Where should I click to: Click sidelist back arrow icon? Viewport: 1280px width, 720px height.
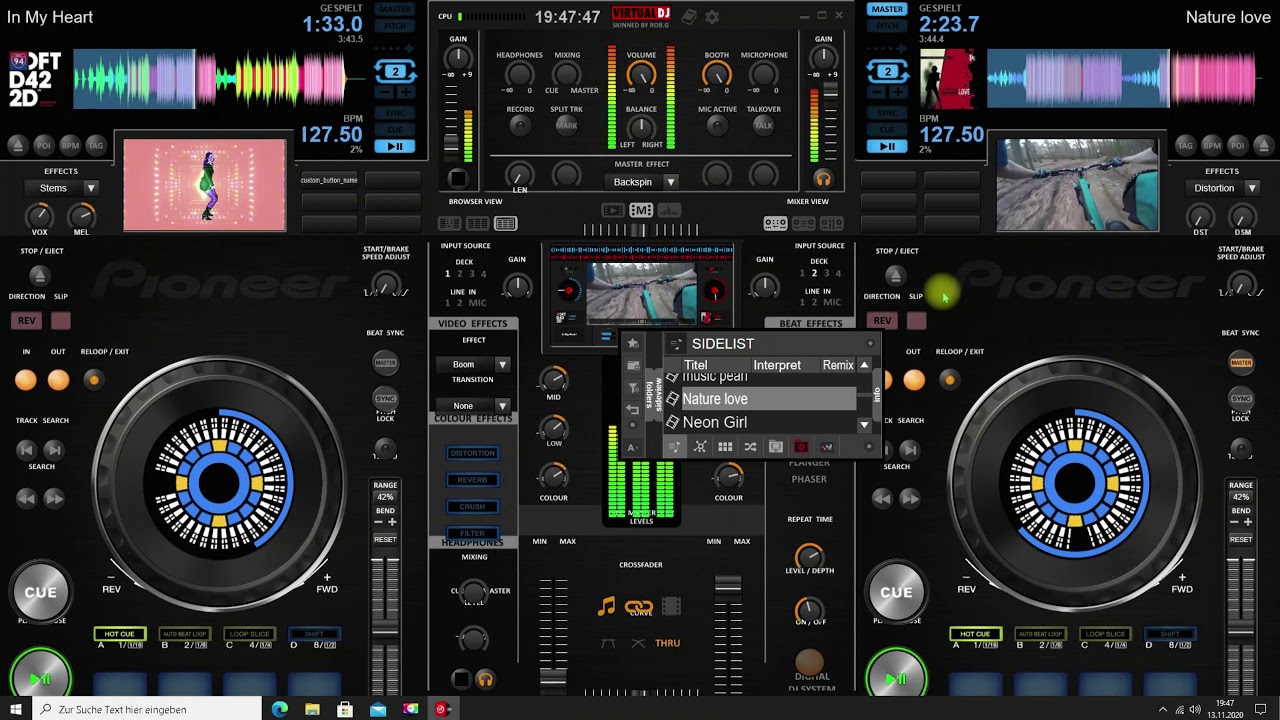[x=633, y=410]
